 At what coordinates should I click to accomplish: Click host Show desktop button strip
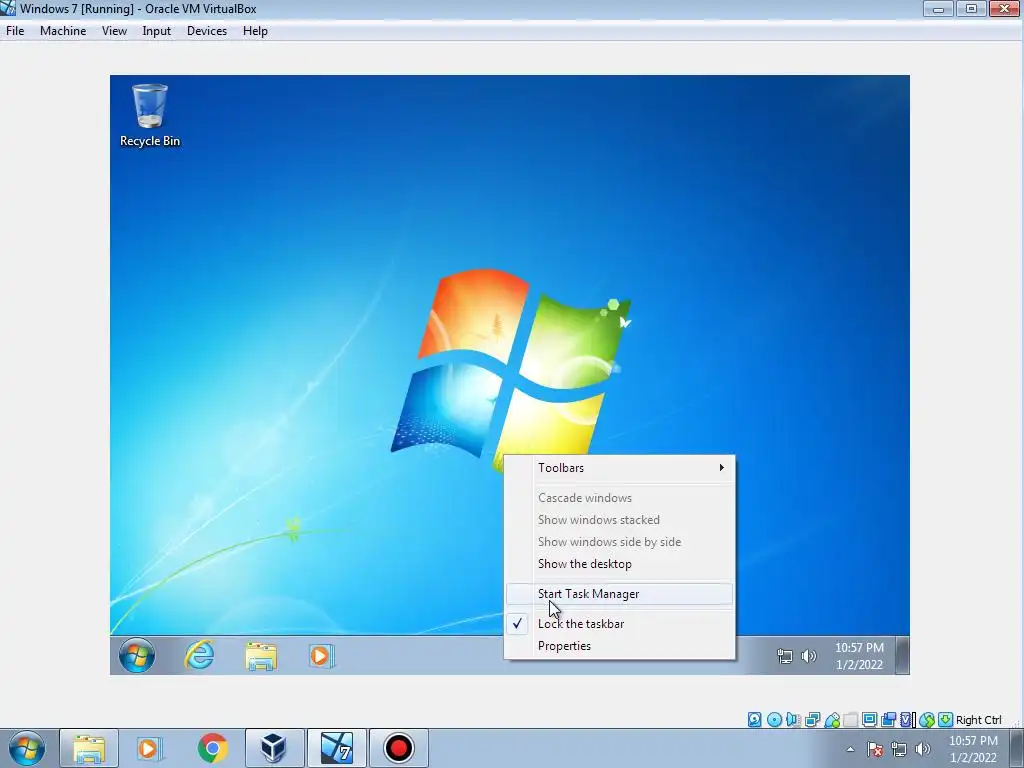pos(1018,748)
